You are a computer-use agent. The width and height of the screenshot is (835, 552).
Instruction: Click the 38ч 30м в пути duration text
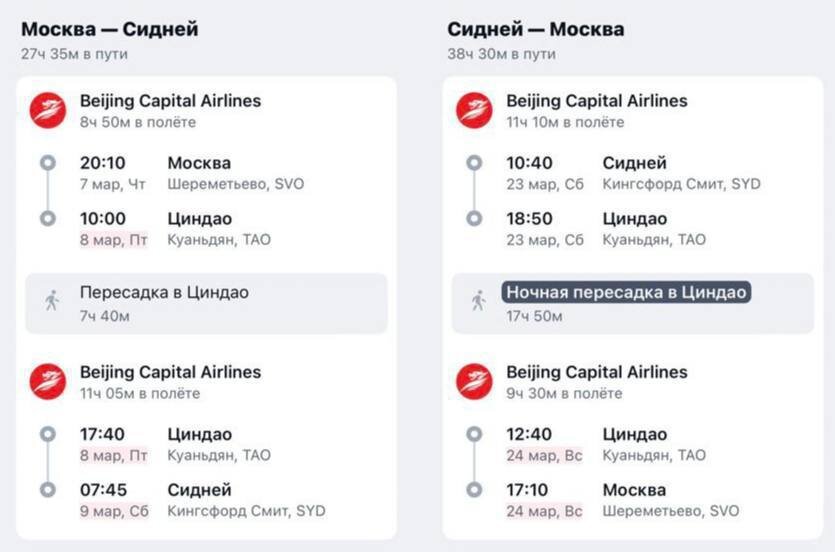tap(502, 54)
